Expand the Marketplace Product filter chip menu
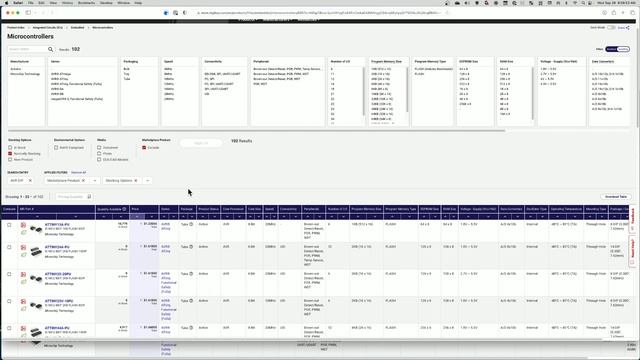The image size is (640, 360). 95,180
